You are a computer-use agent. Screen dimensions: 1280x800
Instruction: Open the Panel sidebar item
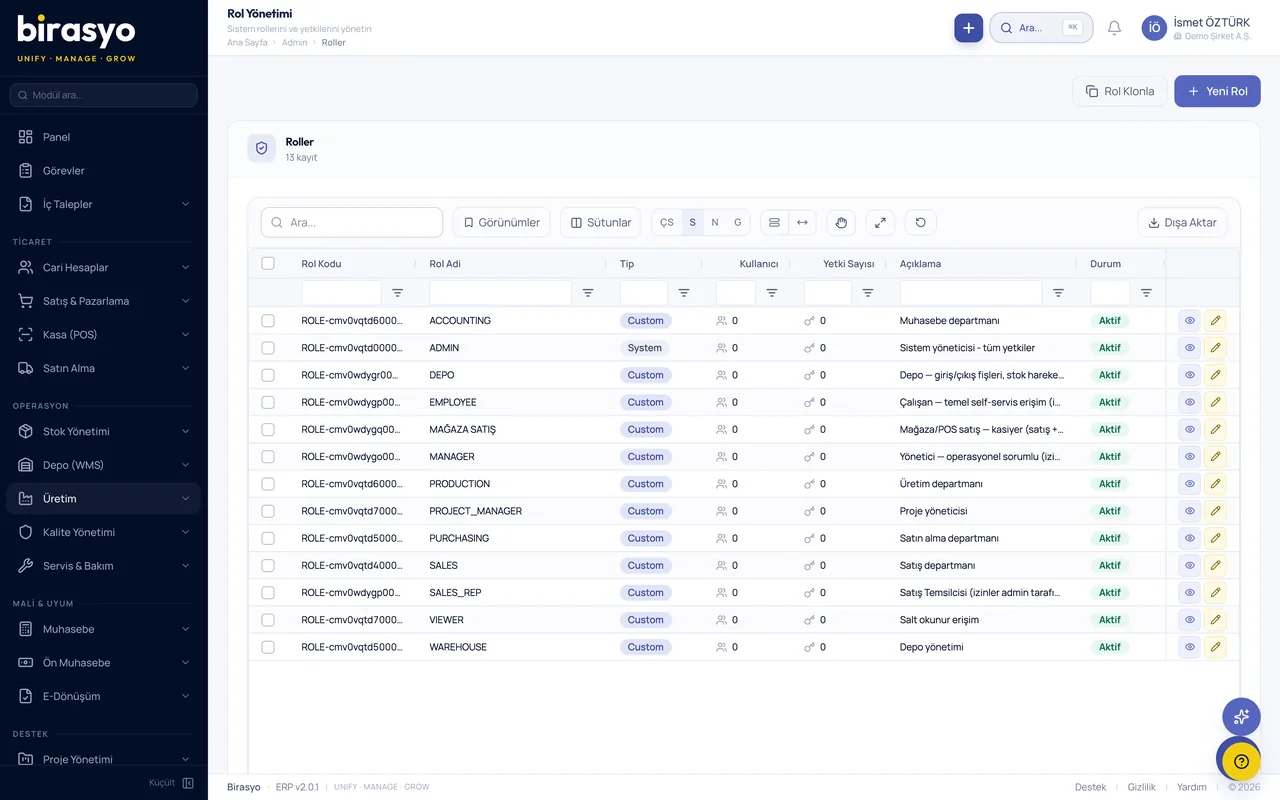(104, 137)
